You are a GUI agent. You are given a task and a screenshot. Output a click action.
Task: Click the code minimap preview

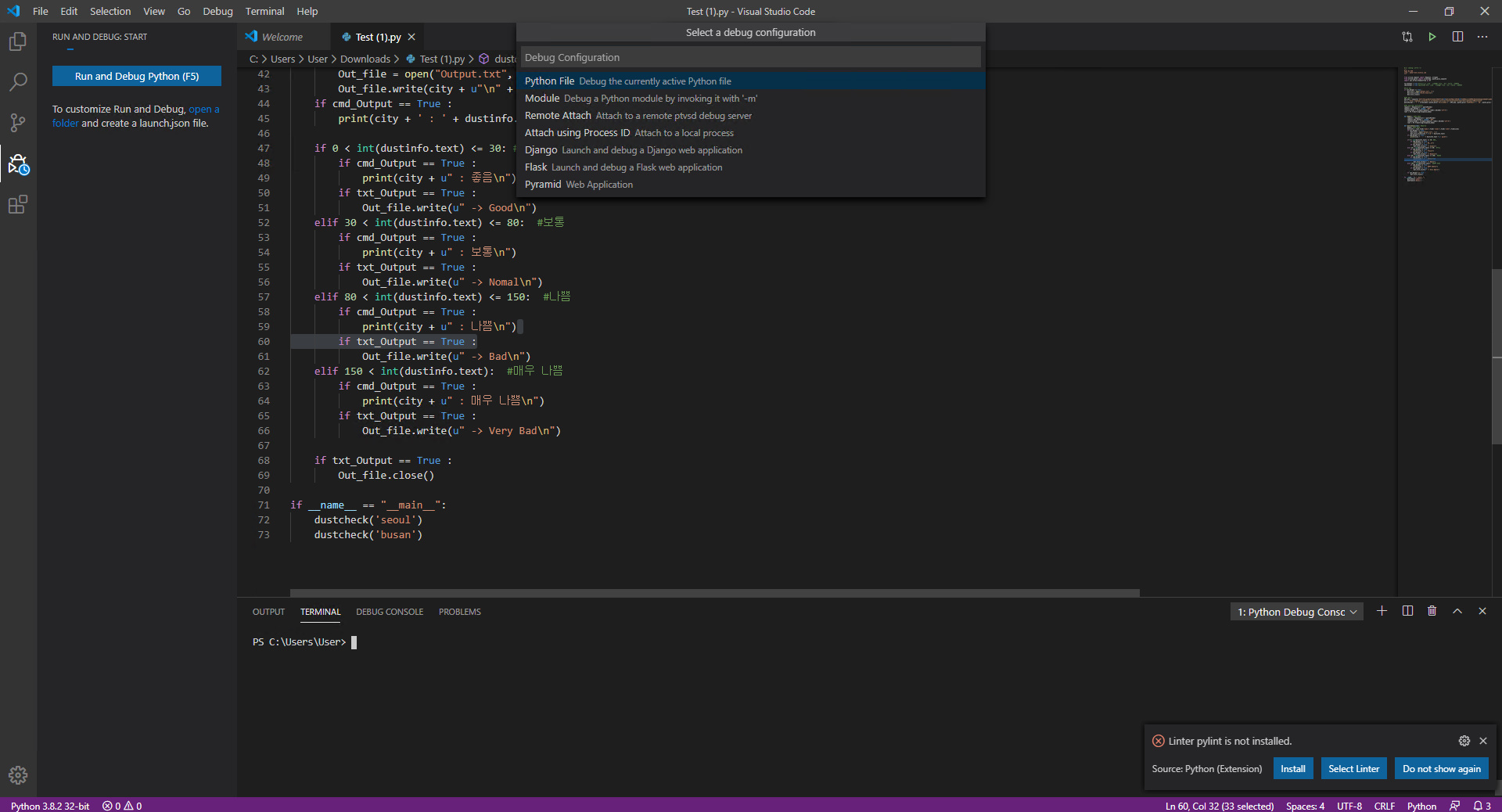(x=1444, y=125)
